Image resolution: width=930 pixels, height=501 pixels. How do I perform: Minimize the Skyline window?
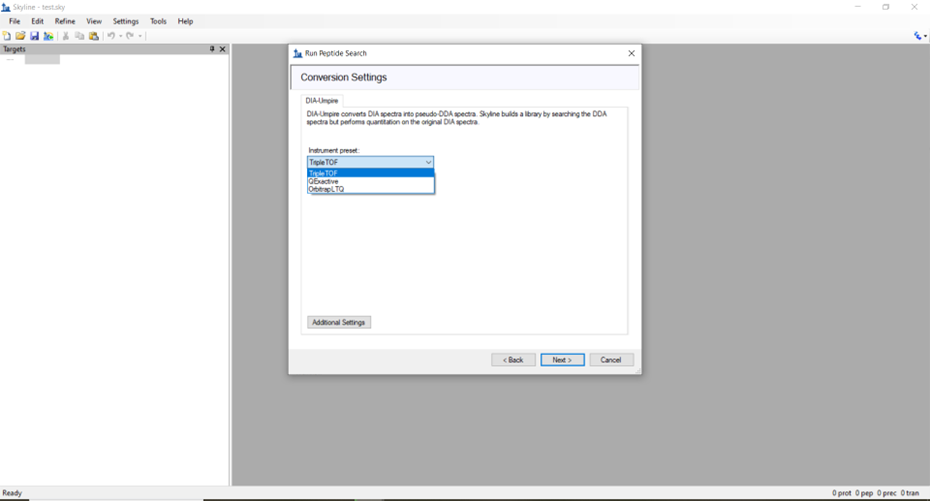point(858,7)
